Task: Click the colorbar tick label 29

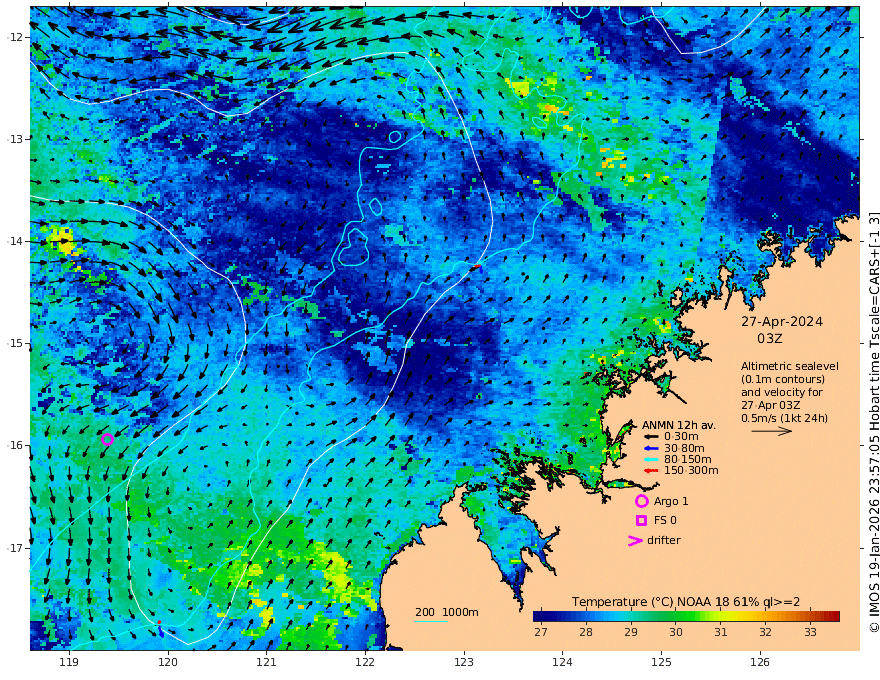Action: (631, 632)
